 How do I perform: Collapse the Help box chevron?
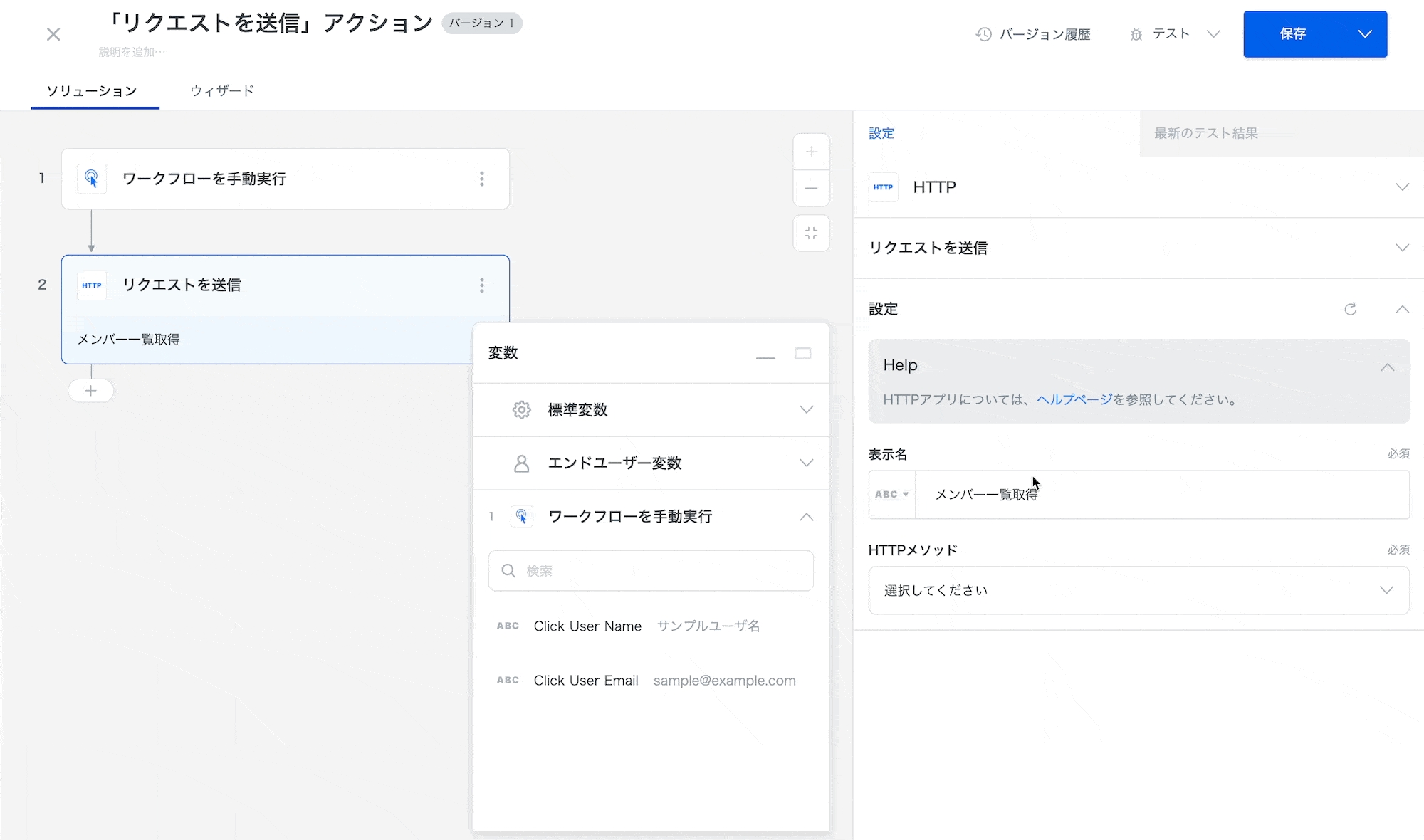1387,367
